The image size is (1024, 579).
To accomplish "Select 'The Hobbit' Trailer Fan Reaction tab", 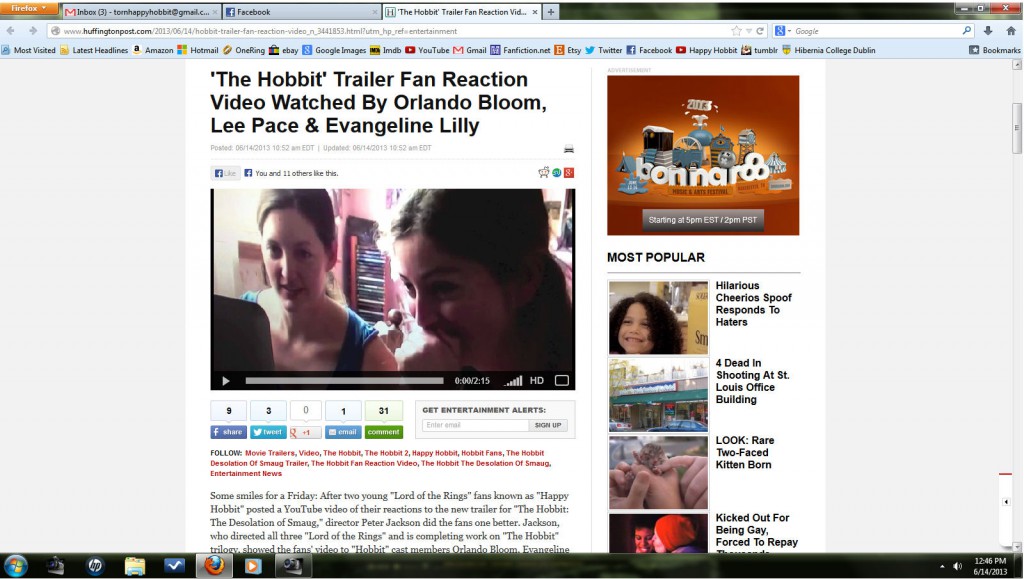I will click(x=461, y=12).
